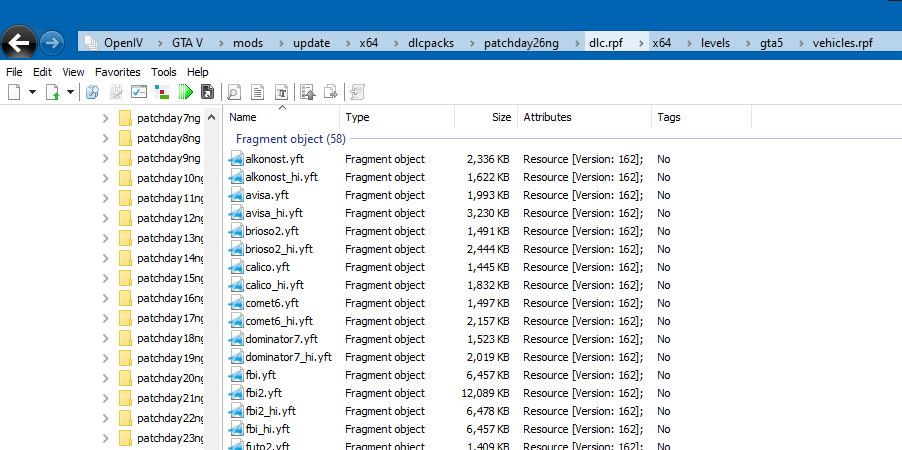Expand the patchday12ng tree folder
Viewport: 902px width, 450px height.
coord(105,218)
